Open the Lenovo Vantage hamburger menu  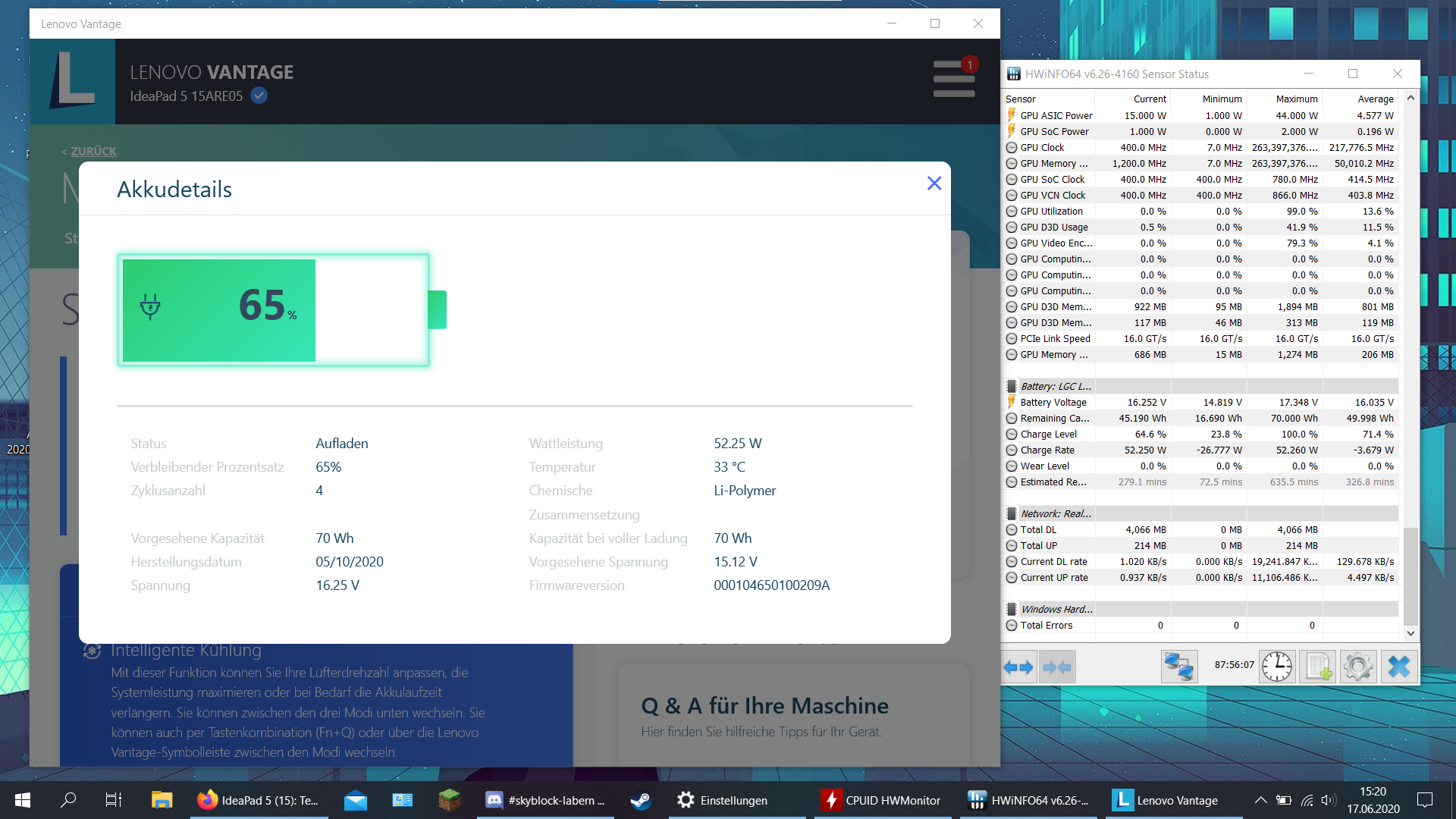pyautogui.click(x=953, y=78)
